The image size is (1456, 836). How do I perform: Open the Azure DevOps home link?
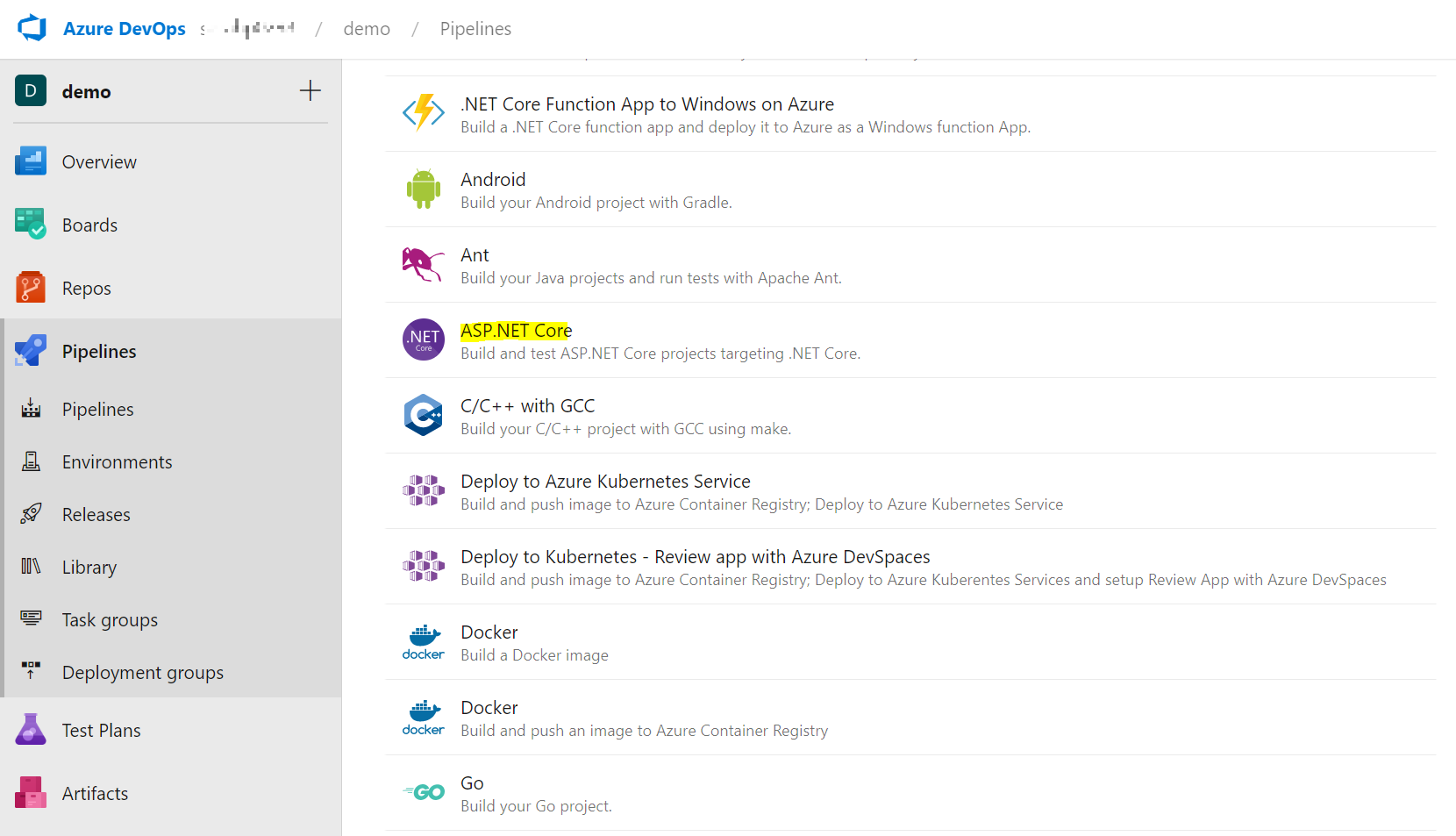pos(124,29)
